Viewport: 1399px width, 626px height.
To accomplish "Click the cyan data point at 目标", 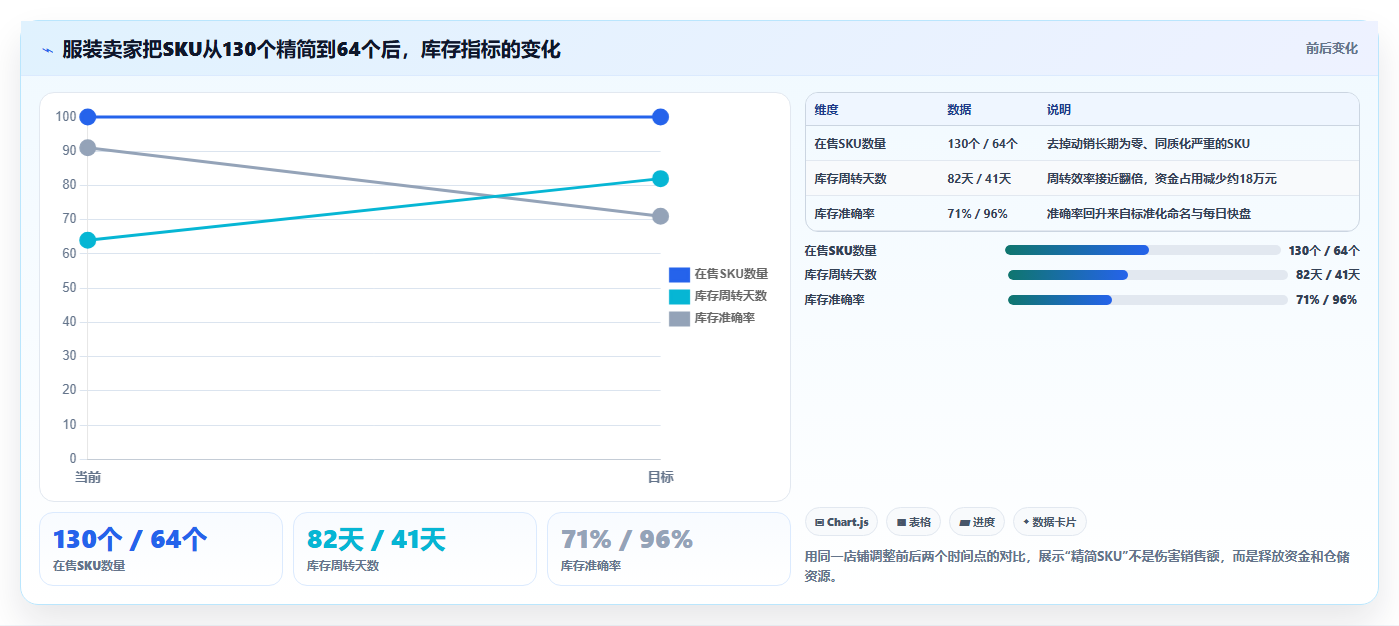I will pos(660,179).
